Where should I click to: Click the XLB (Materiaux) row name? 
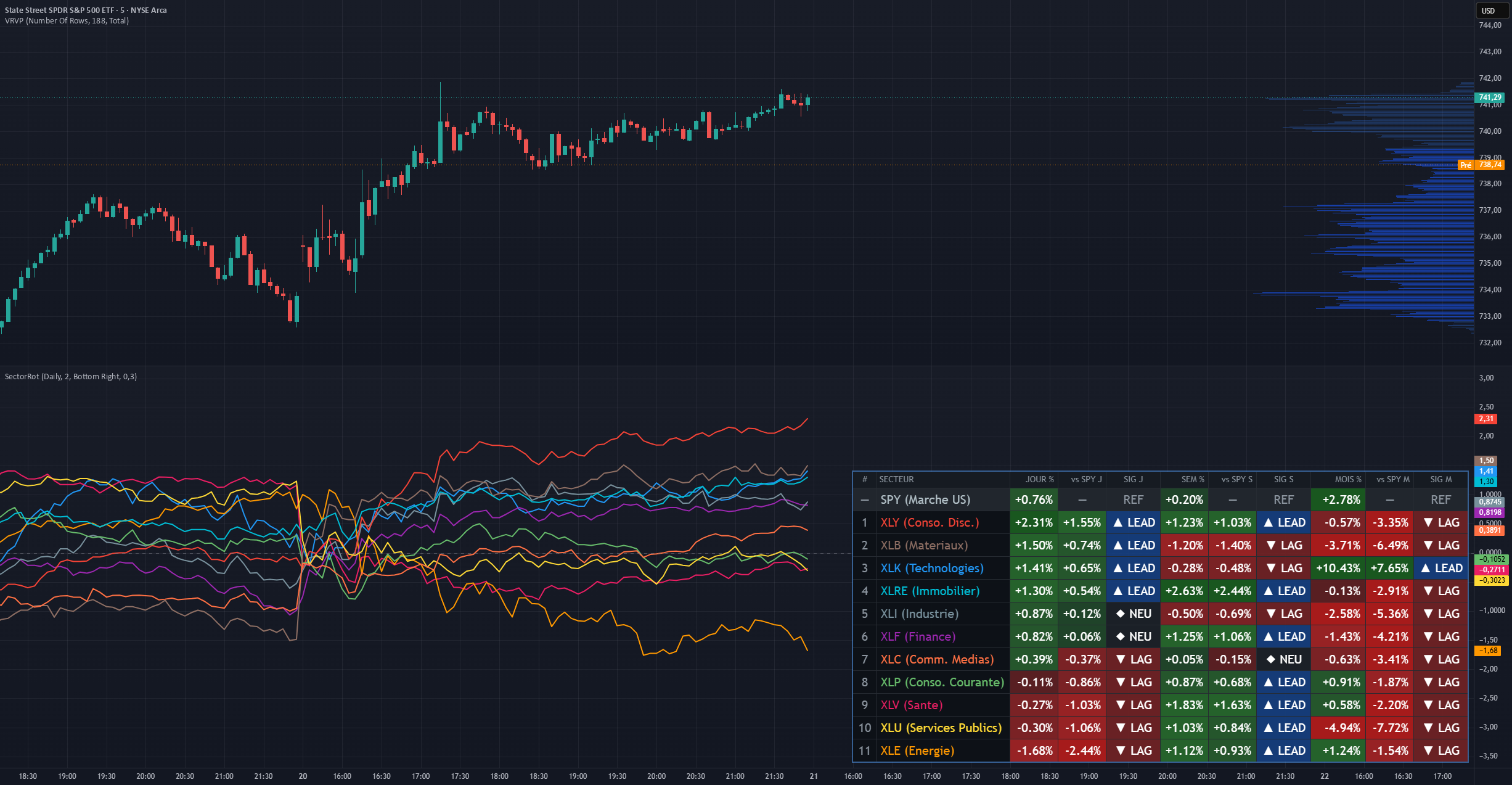[x=924, y=545]
